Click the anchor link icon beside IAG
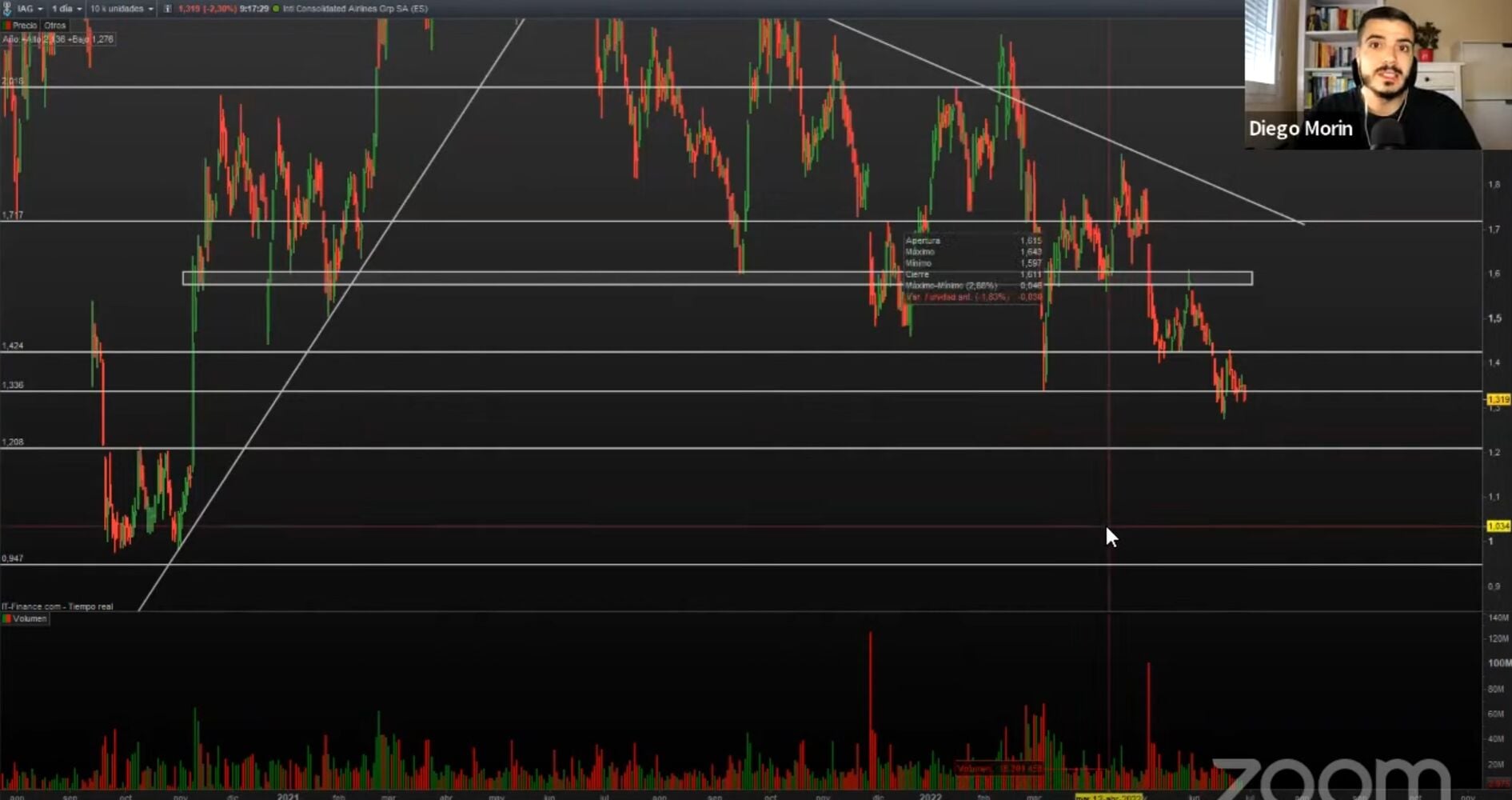This screenshot has width=1512, height=800. pyautogui.click(x=7, y=9)
